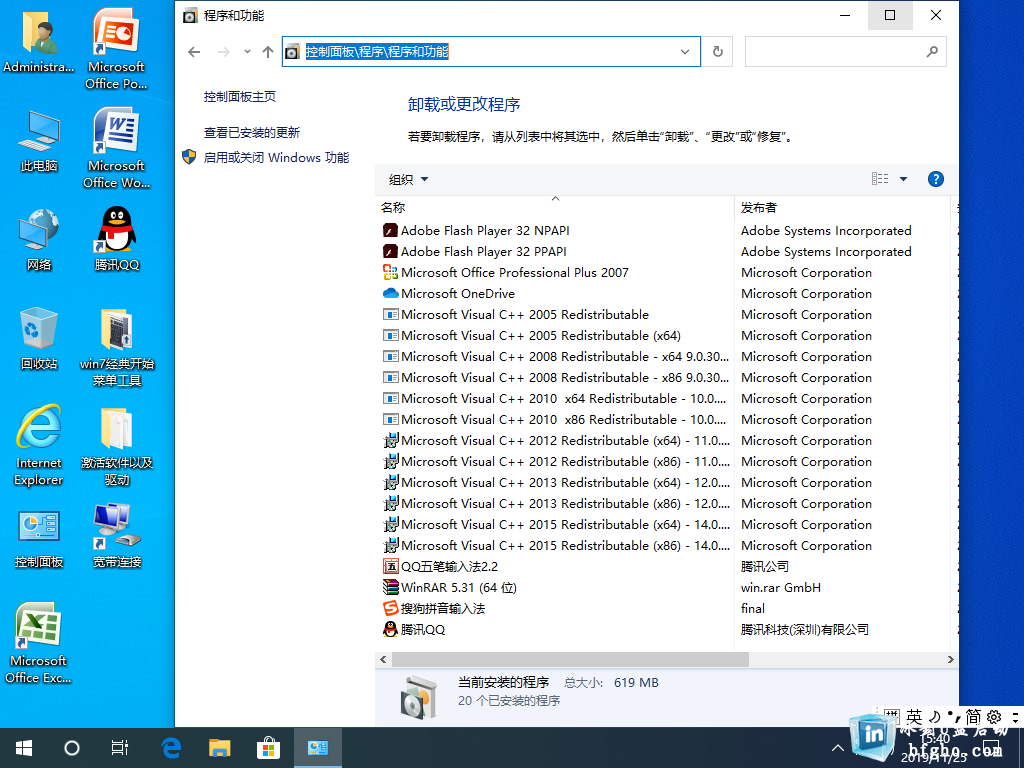Show hidden tray icons chevron
The image size is (1024, 768).
click(x=837, y=748)
